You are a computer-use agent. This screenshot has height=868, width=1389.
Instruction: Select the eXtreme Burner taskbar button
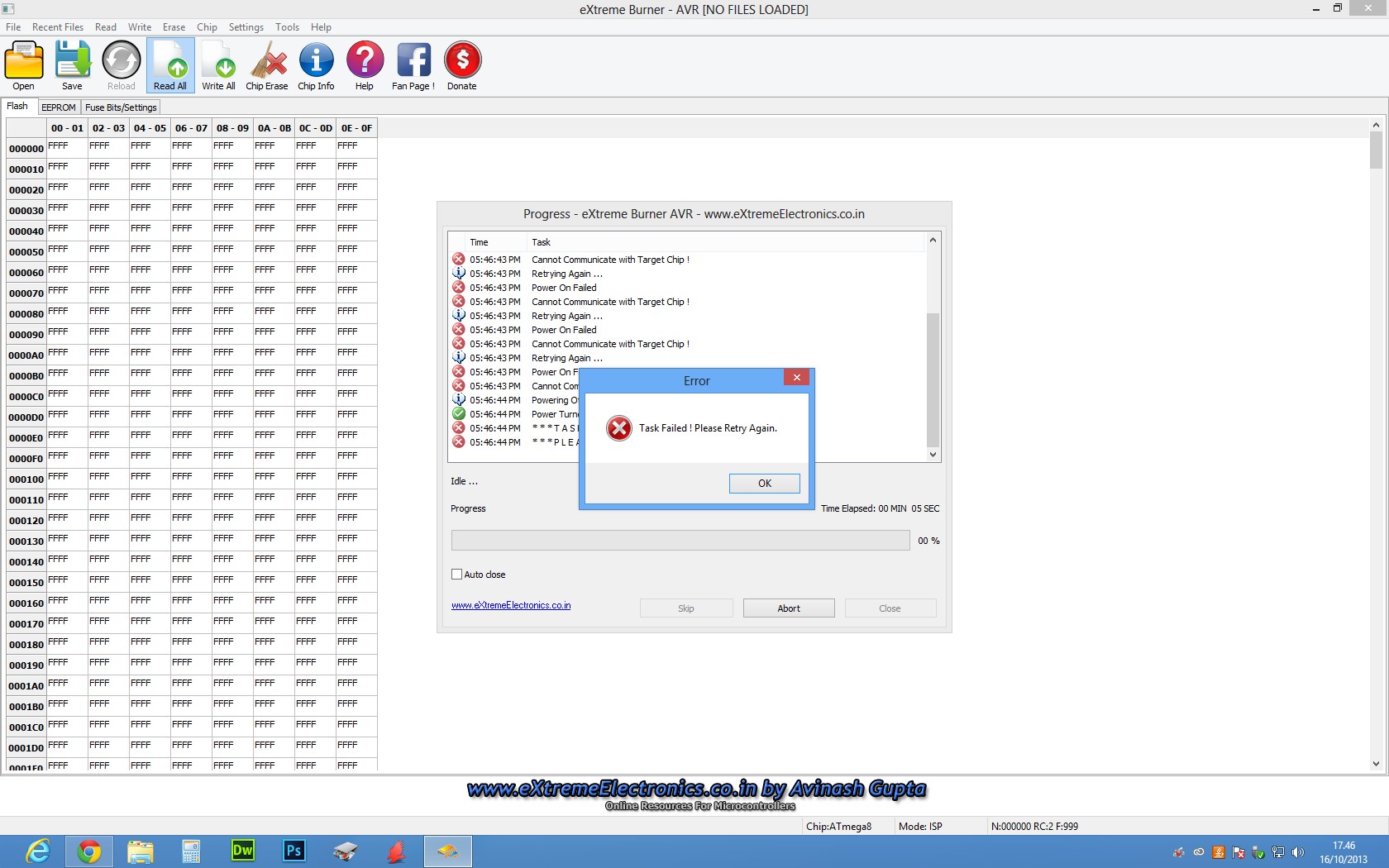(448, 851)
